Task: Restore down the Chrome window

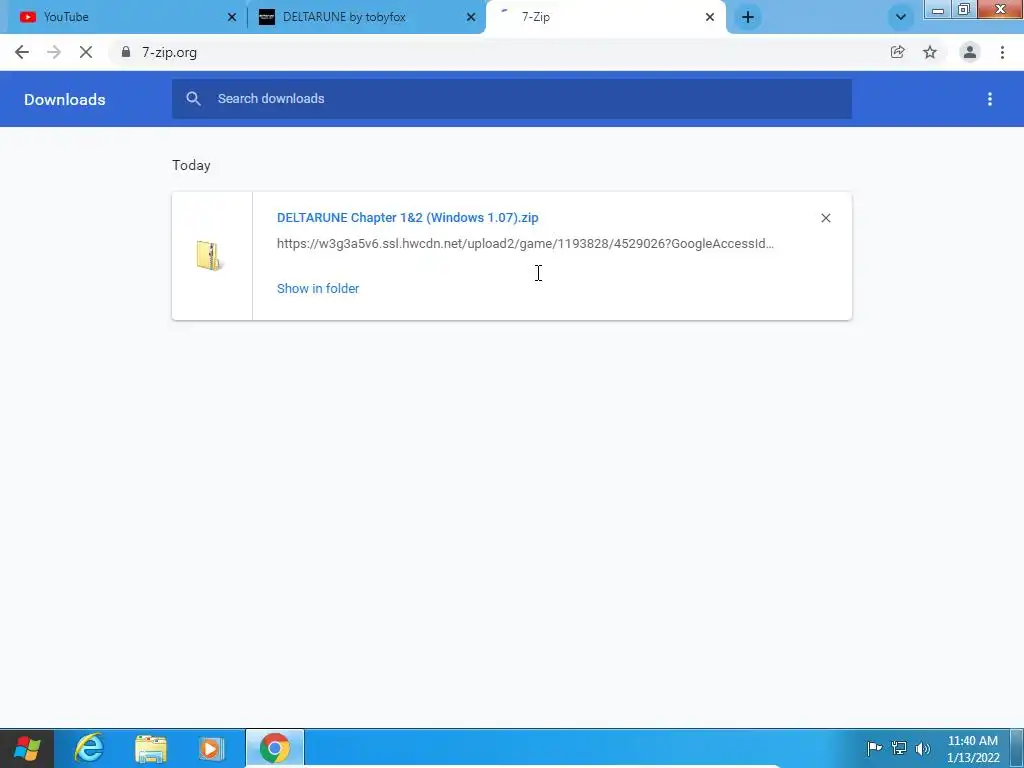Action: 963,9
